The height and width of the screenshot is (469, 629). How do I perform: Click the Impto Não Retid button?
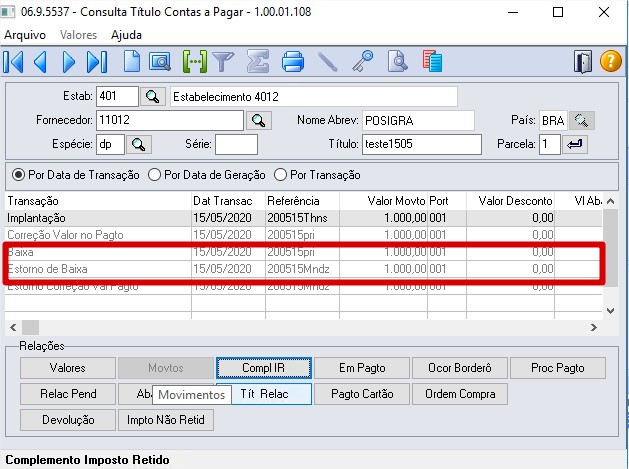[166, 420]
